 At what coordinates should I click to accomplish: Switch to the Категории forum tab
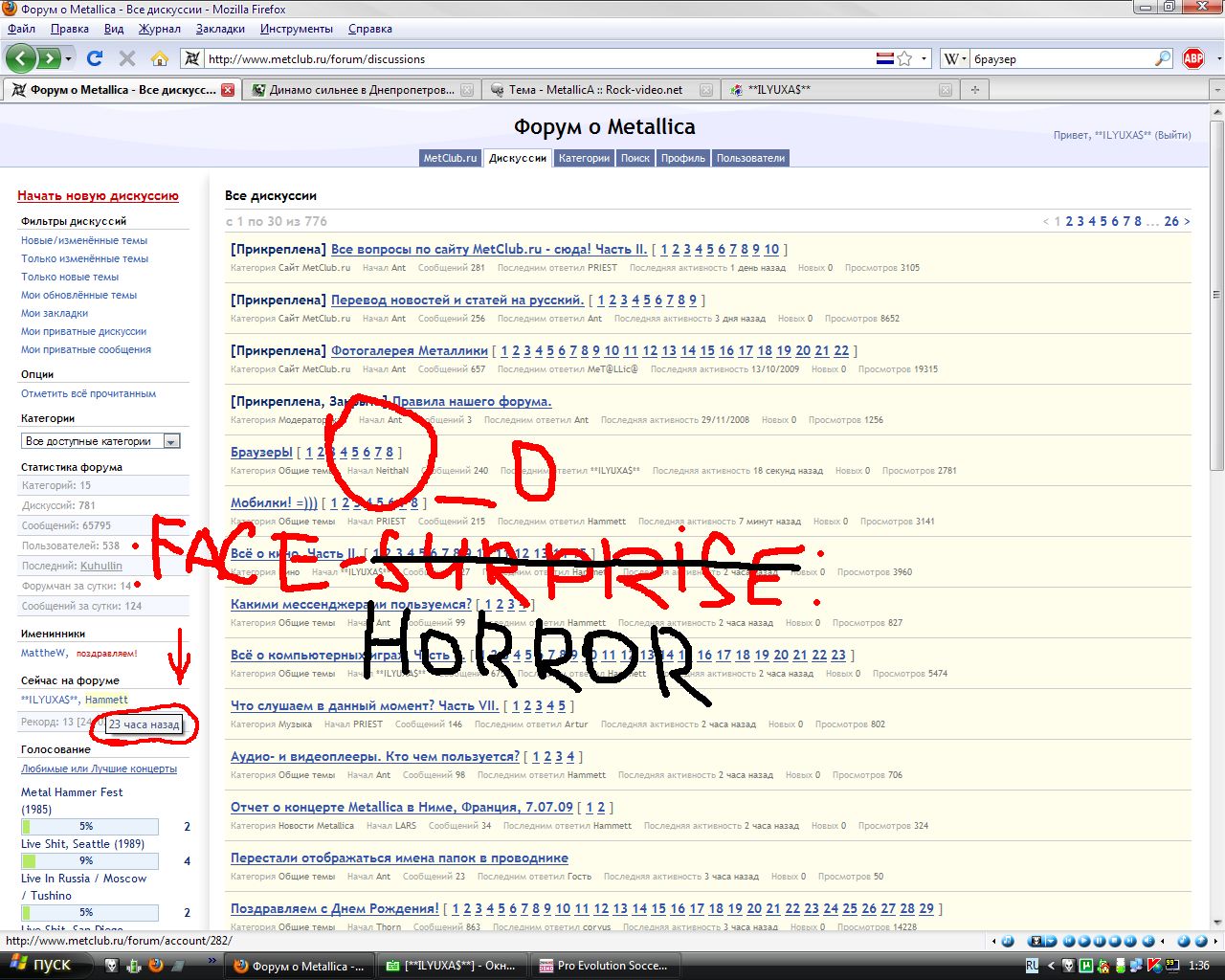coord(584,158)
